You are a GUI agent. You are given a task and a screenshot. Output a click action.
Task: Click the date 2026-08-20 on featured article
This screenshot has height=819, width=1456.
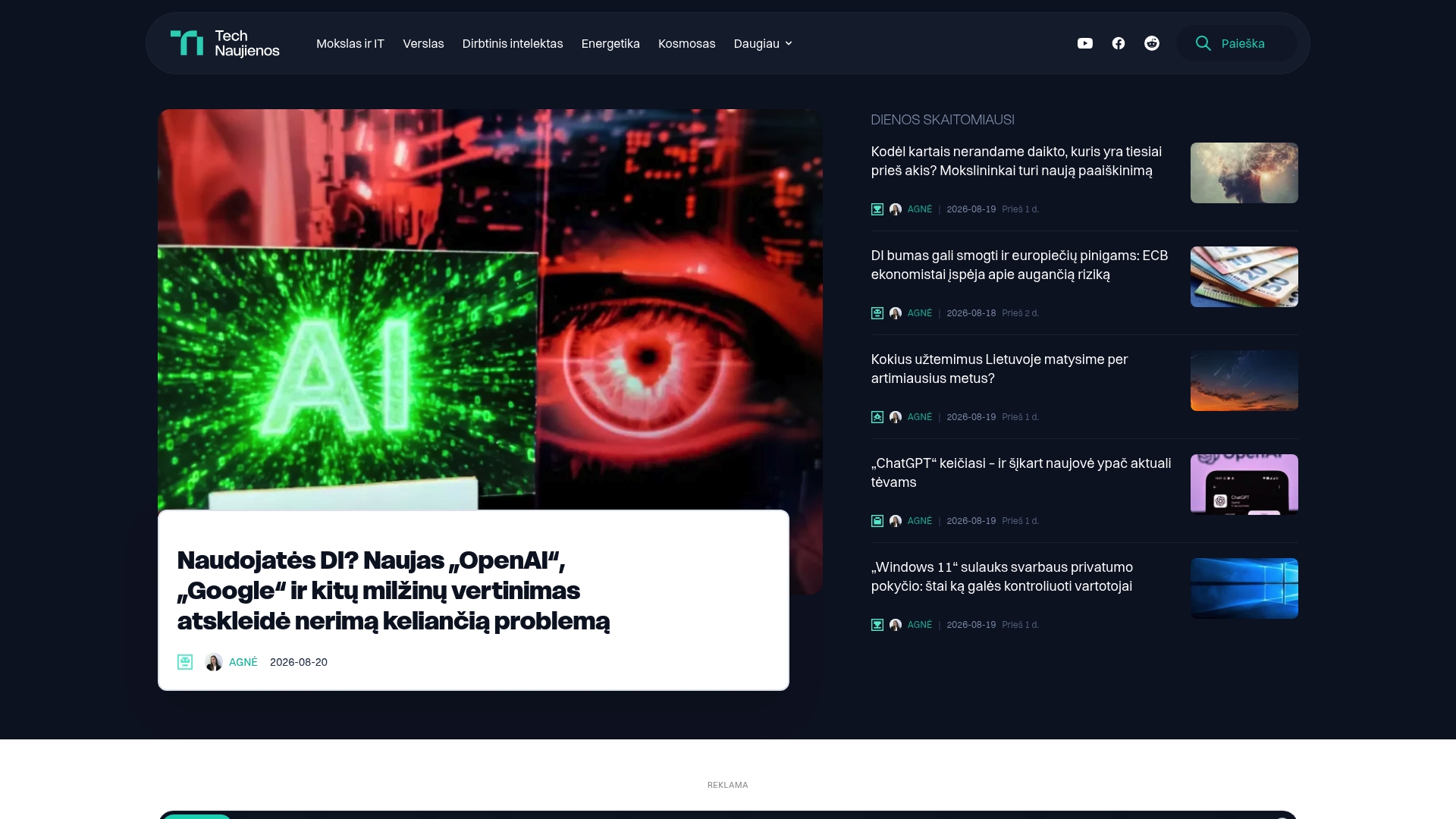point(299,662)
